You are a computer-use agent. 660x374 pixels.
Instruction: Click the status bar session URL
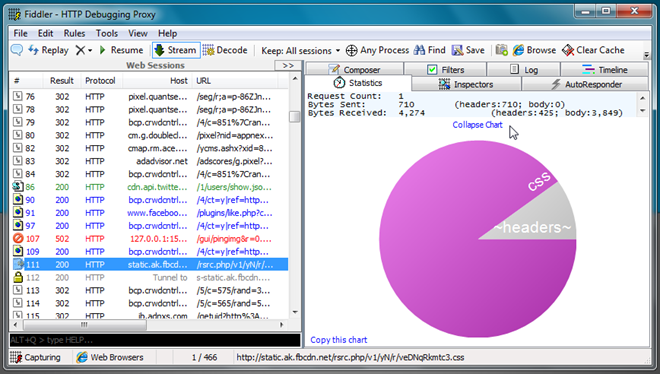tap(350, 357)
